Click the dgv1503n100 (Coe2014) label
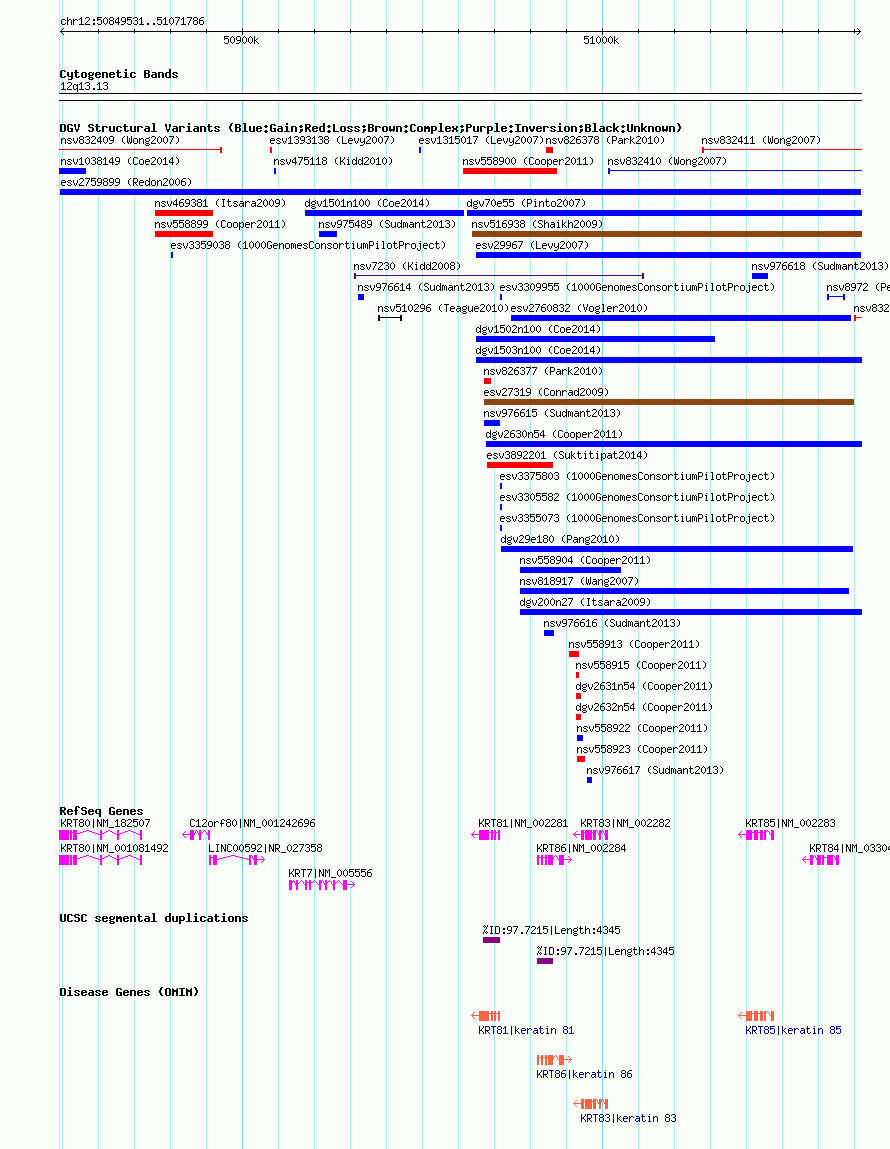 coord(538,351)
